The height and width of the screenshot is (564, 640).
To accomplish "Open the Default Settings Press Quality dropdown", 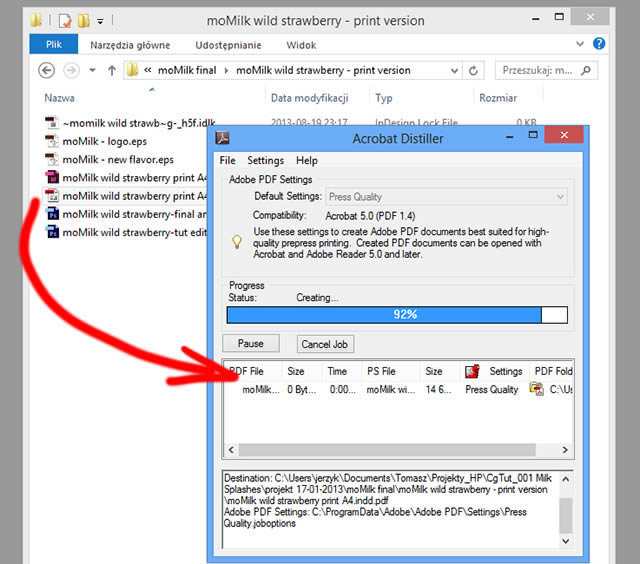I will click(x=446, y=197).
